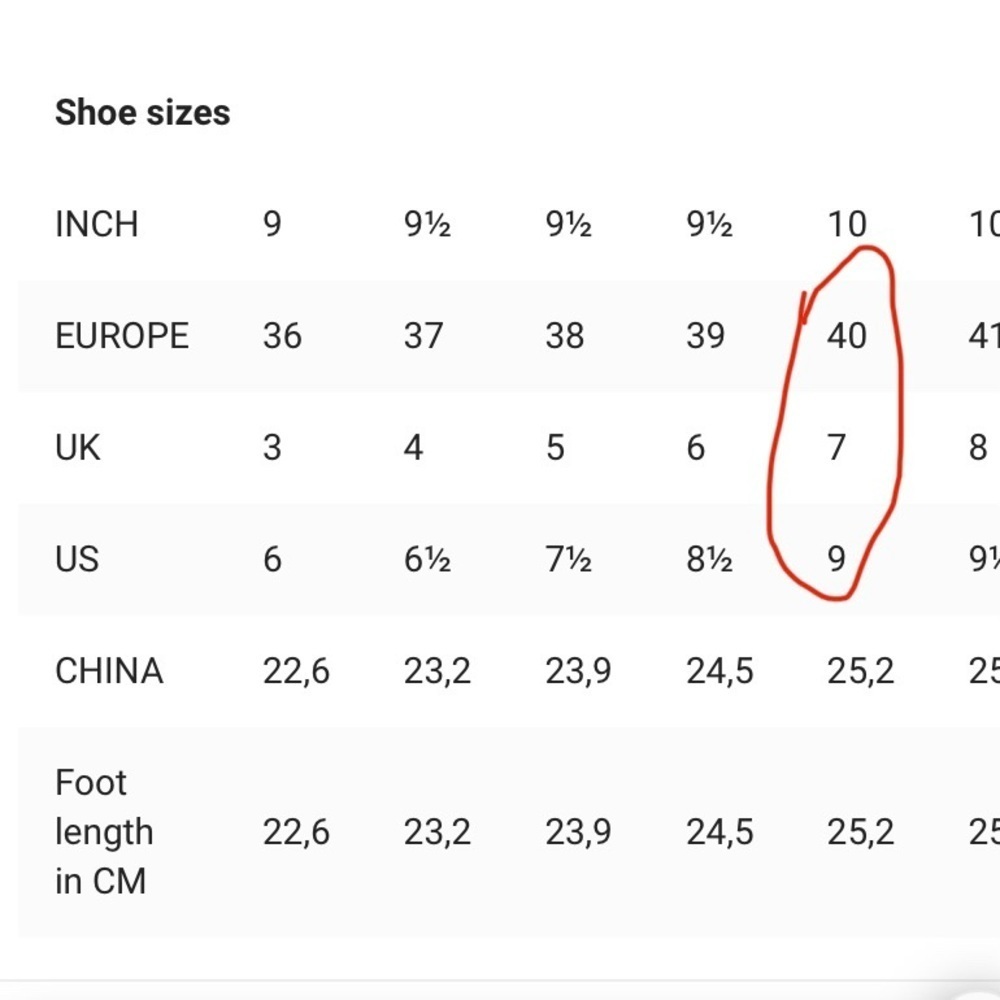Click the circled EUROPE size 40
1000x1000 pixels.
pos(847,335)
